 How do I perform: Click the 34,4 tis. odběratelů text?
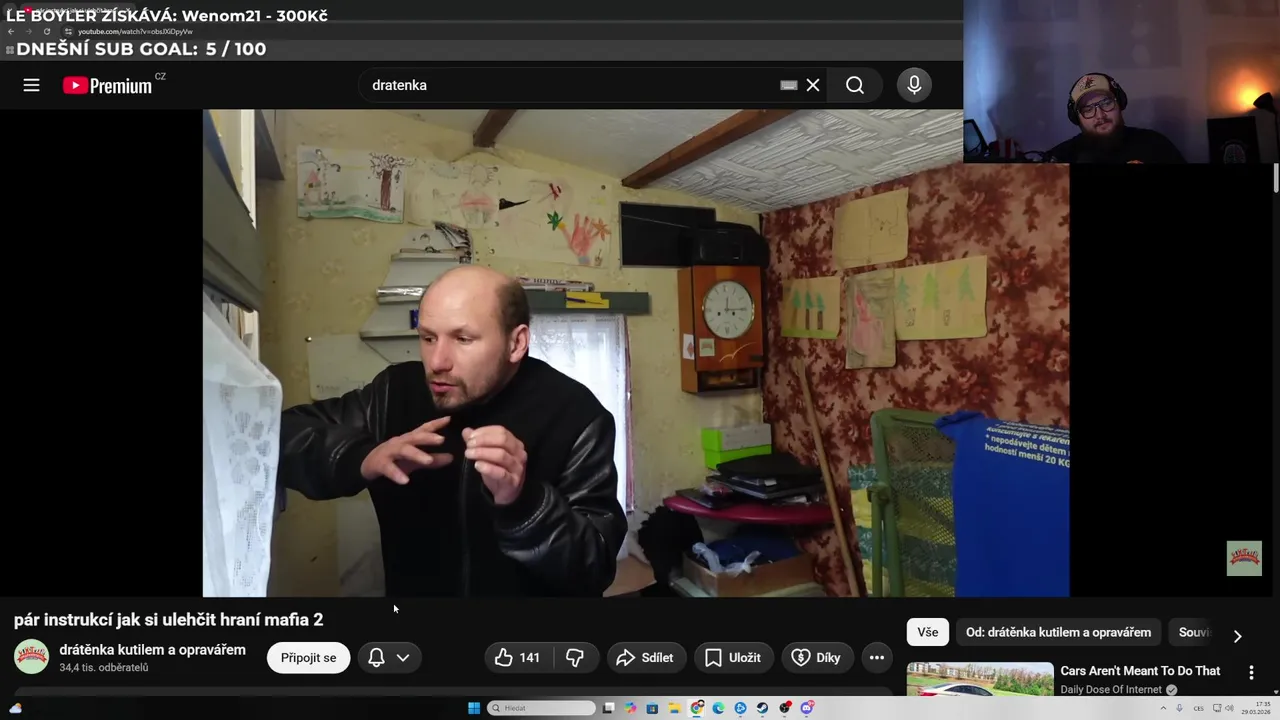point(103,668)
